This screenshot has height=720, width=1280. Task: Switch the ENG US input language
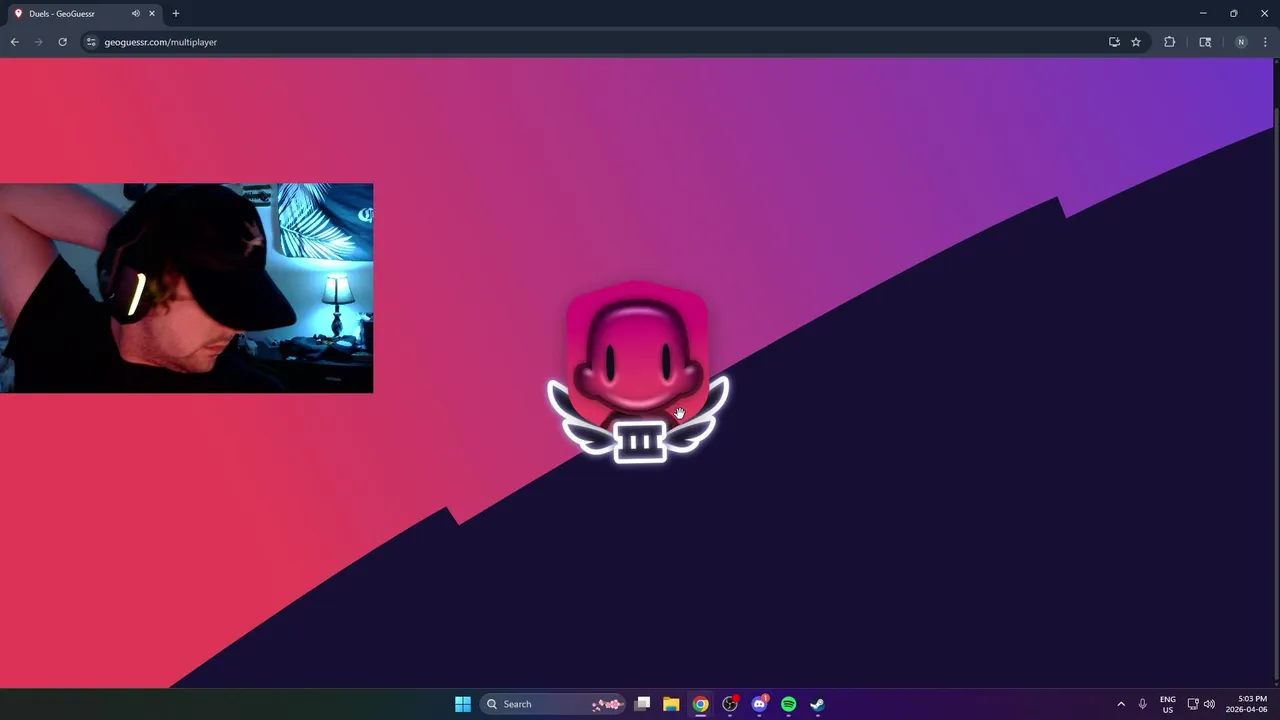pos(1167,704)
